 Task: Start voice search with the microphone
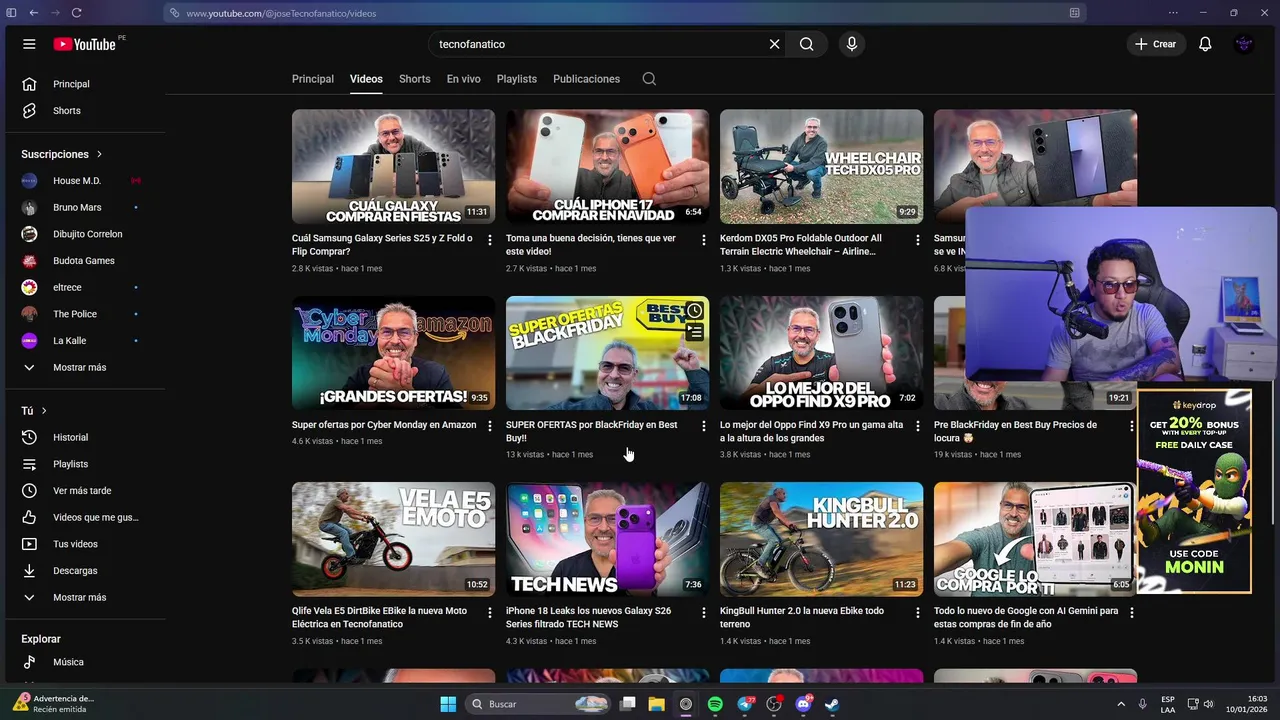pos(851,44)
